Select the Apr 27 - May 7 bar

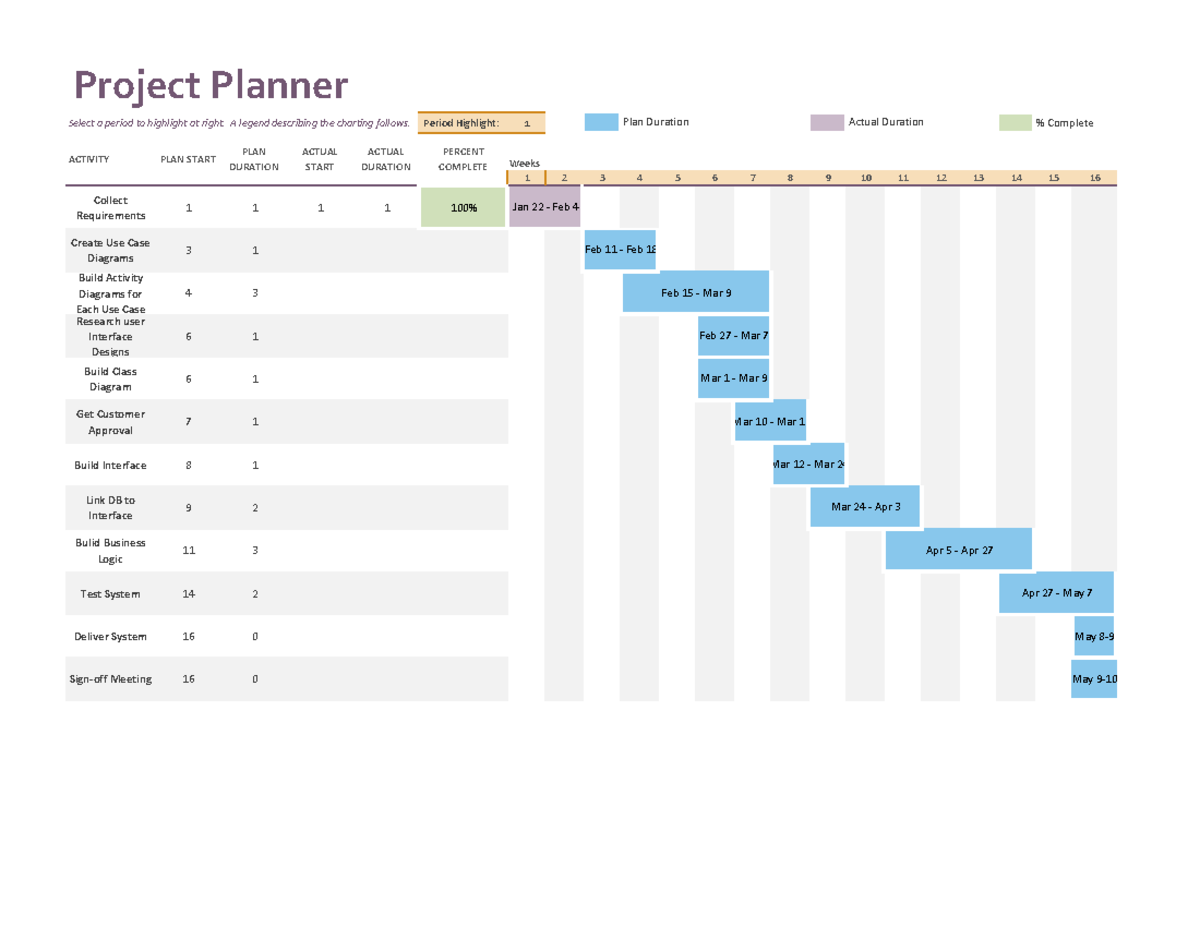pyautogui.click(x=1056, y=593)
